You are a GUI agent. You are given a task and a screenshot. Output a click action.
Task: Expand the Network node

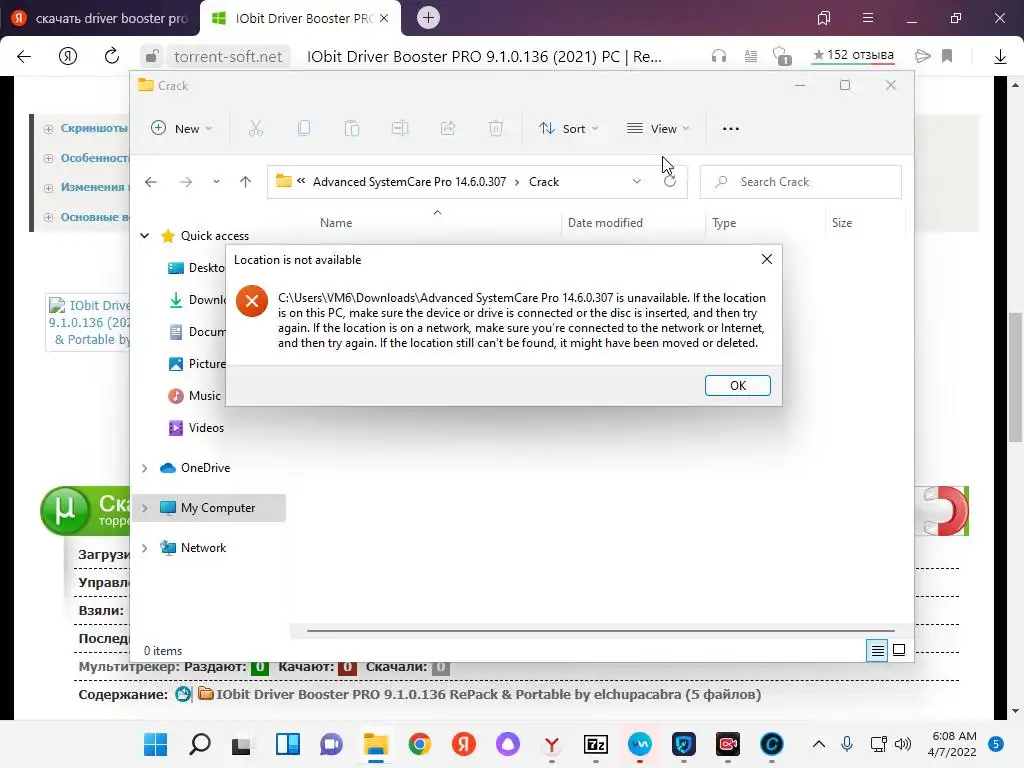coord(144,548)
